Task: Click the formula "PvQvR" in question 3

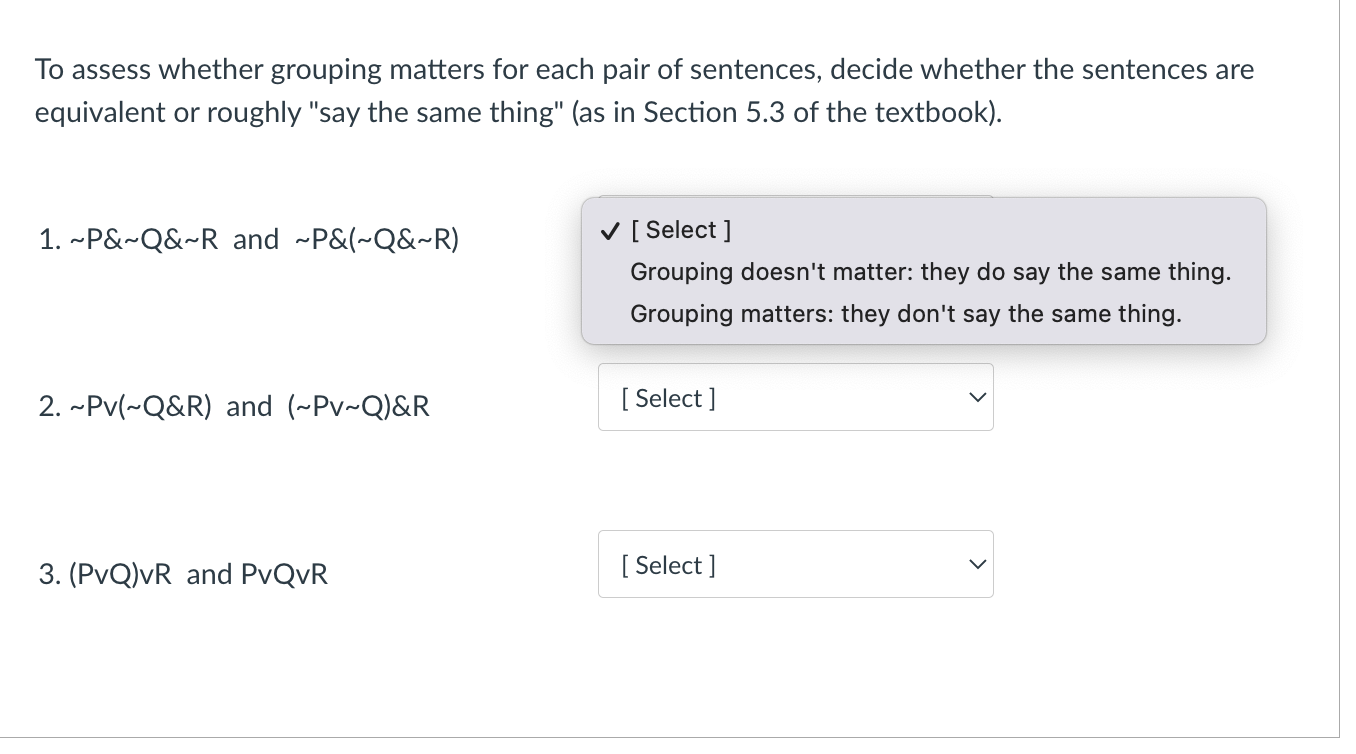Action: 284,574
